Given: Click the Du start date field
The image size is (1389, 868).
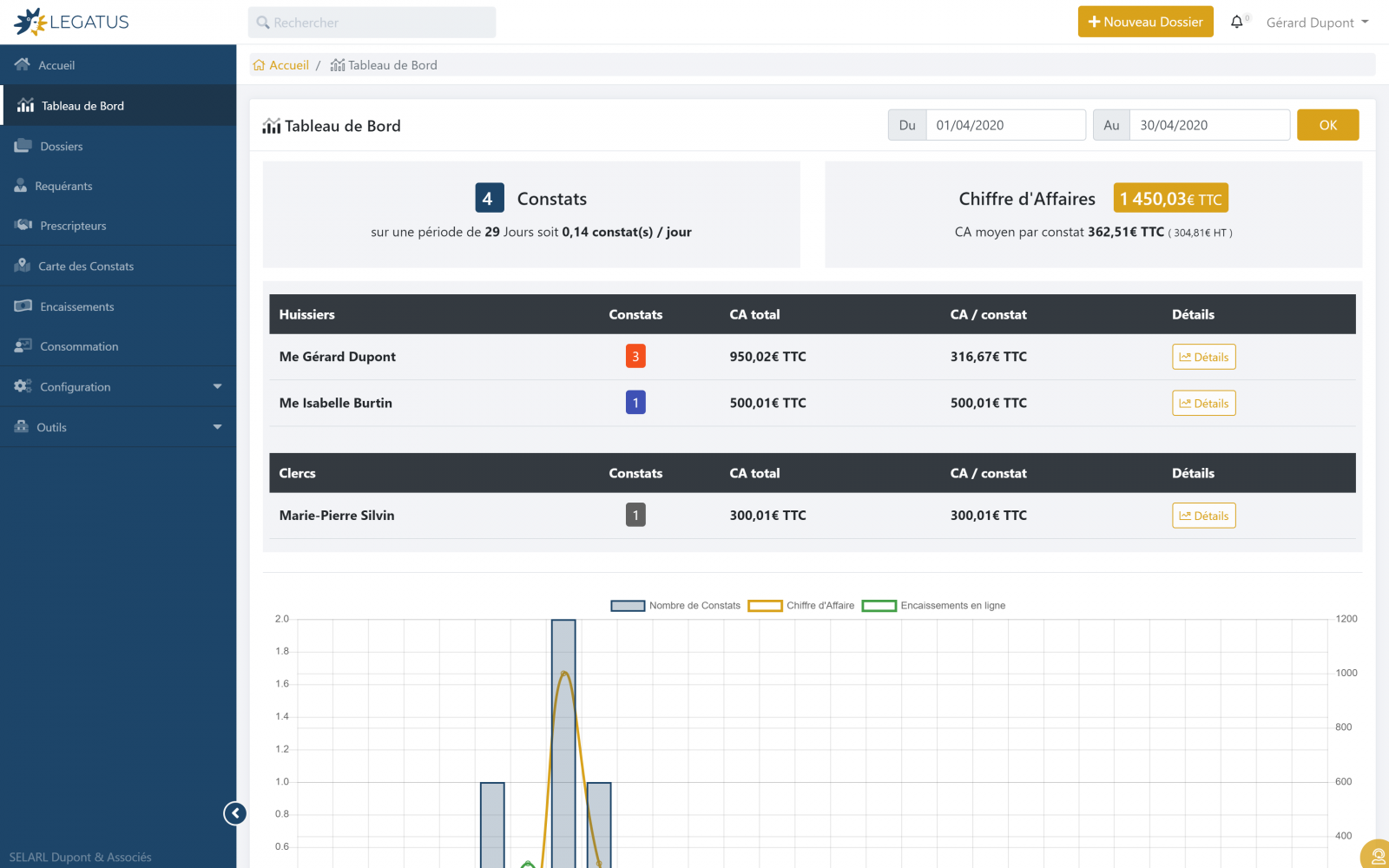Looking at the screenshot, I should click(x=1005, y=125).
